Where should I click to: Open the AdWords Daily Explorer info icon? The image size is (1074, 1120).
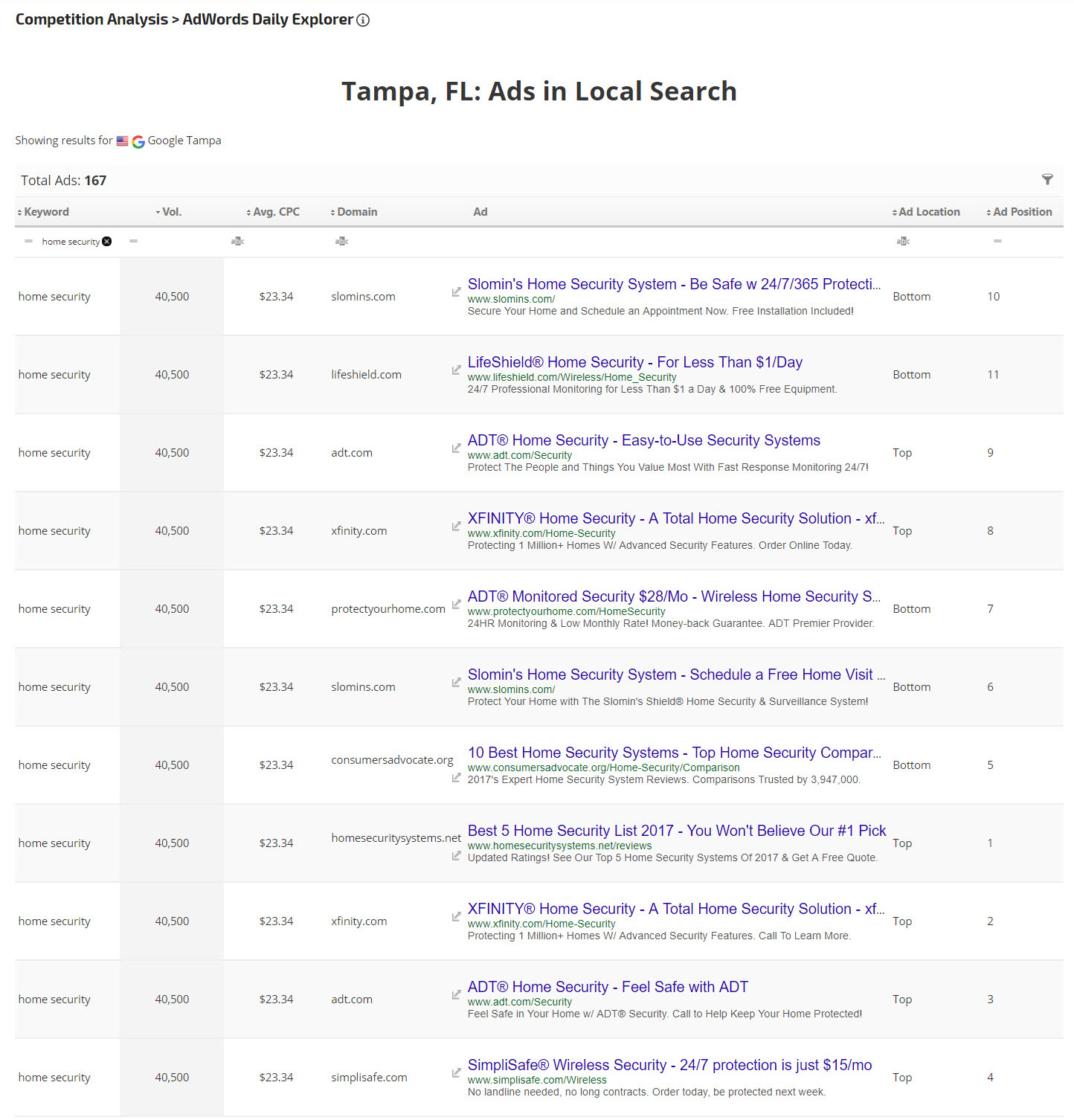click(x=363, y=20)
